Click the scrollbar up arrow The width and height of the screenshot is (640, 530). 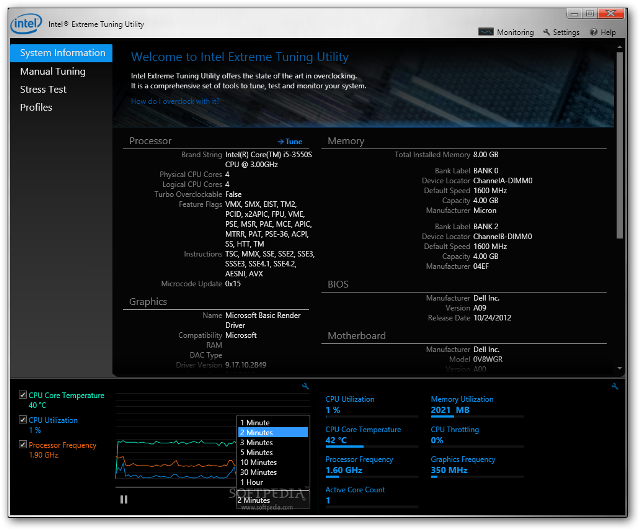pyautogui.click(x=620, y=47)
